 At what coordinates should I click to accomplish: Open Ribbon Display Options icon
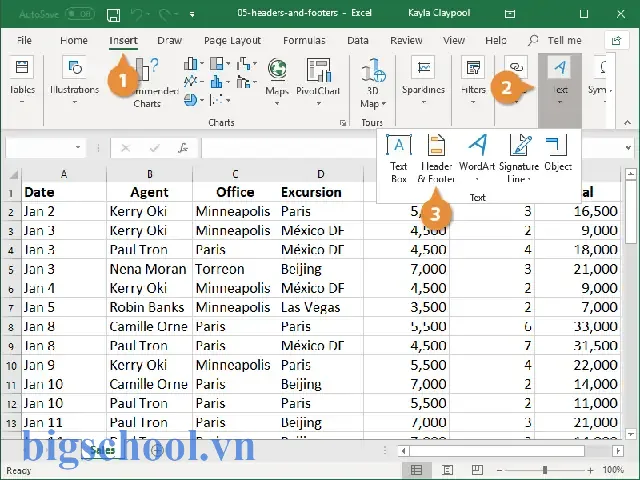[510, 14]
